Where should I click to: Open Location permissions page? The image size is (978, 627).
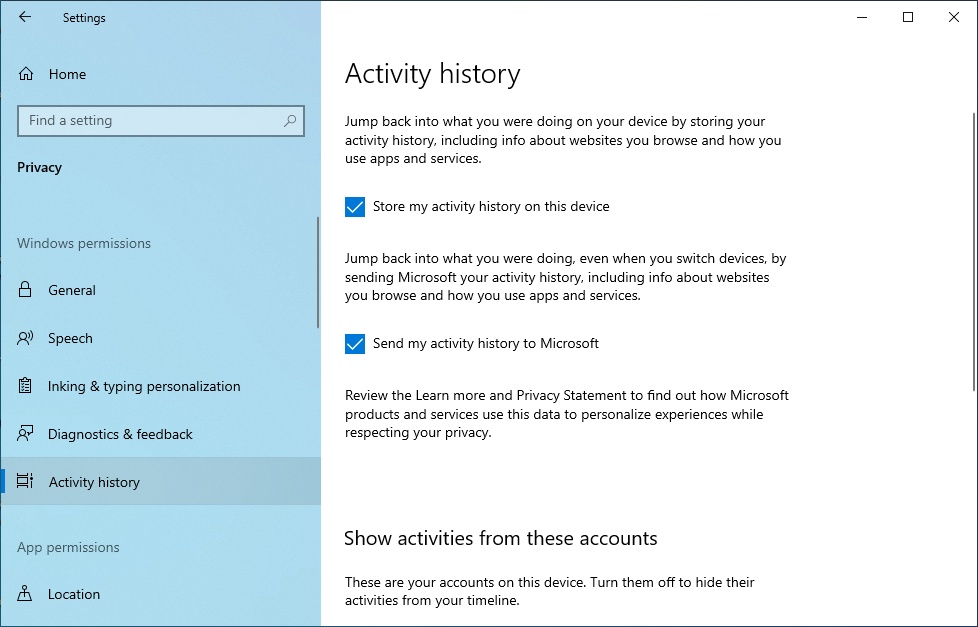point(74,594)
